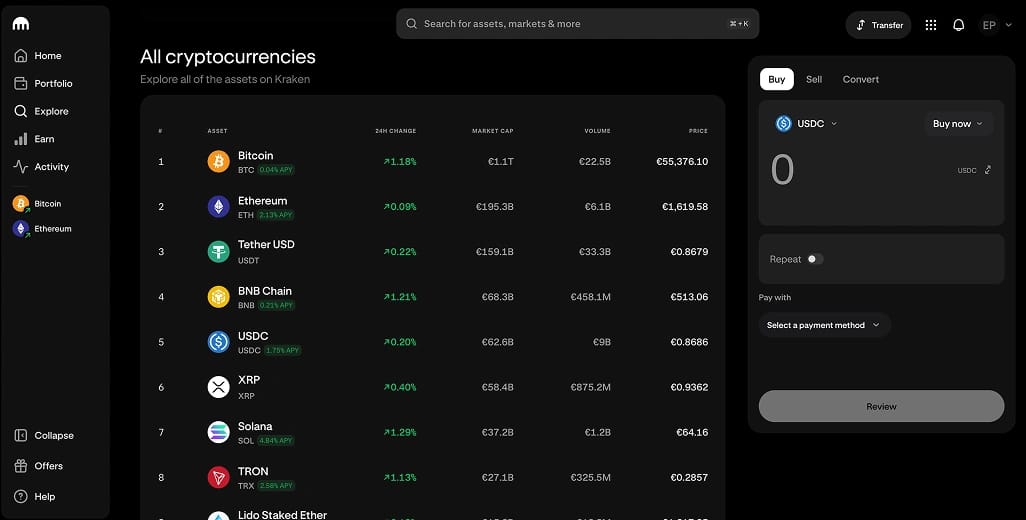Click the Transfer button
This screenshot has width=1026, height=520.
[878, 25]
